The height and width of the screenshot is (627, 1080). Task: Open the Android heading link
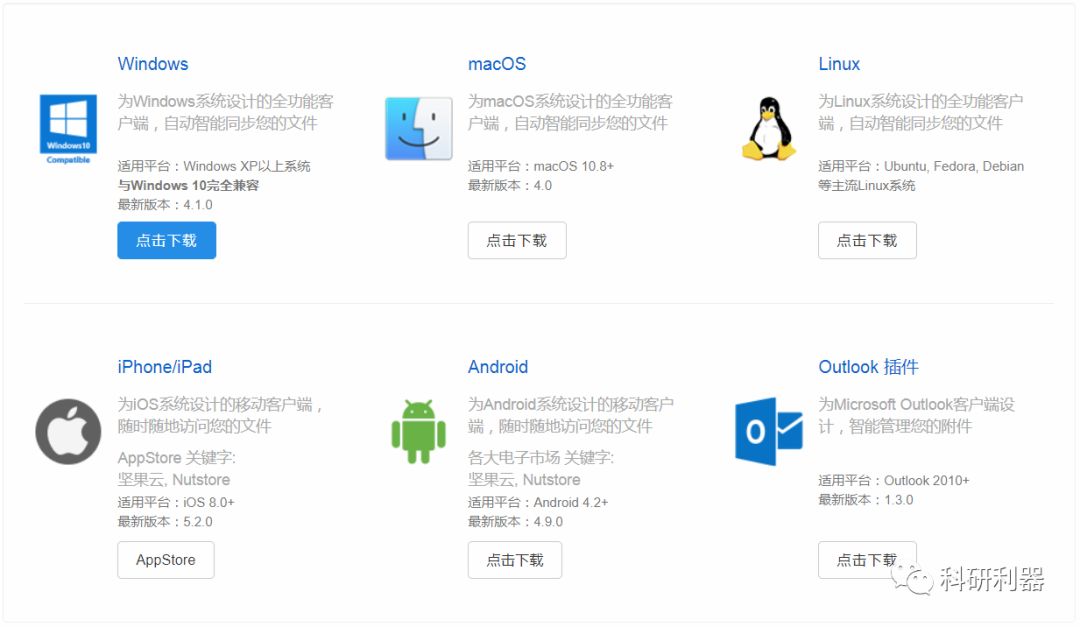coord(498,367)
